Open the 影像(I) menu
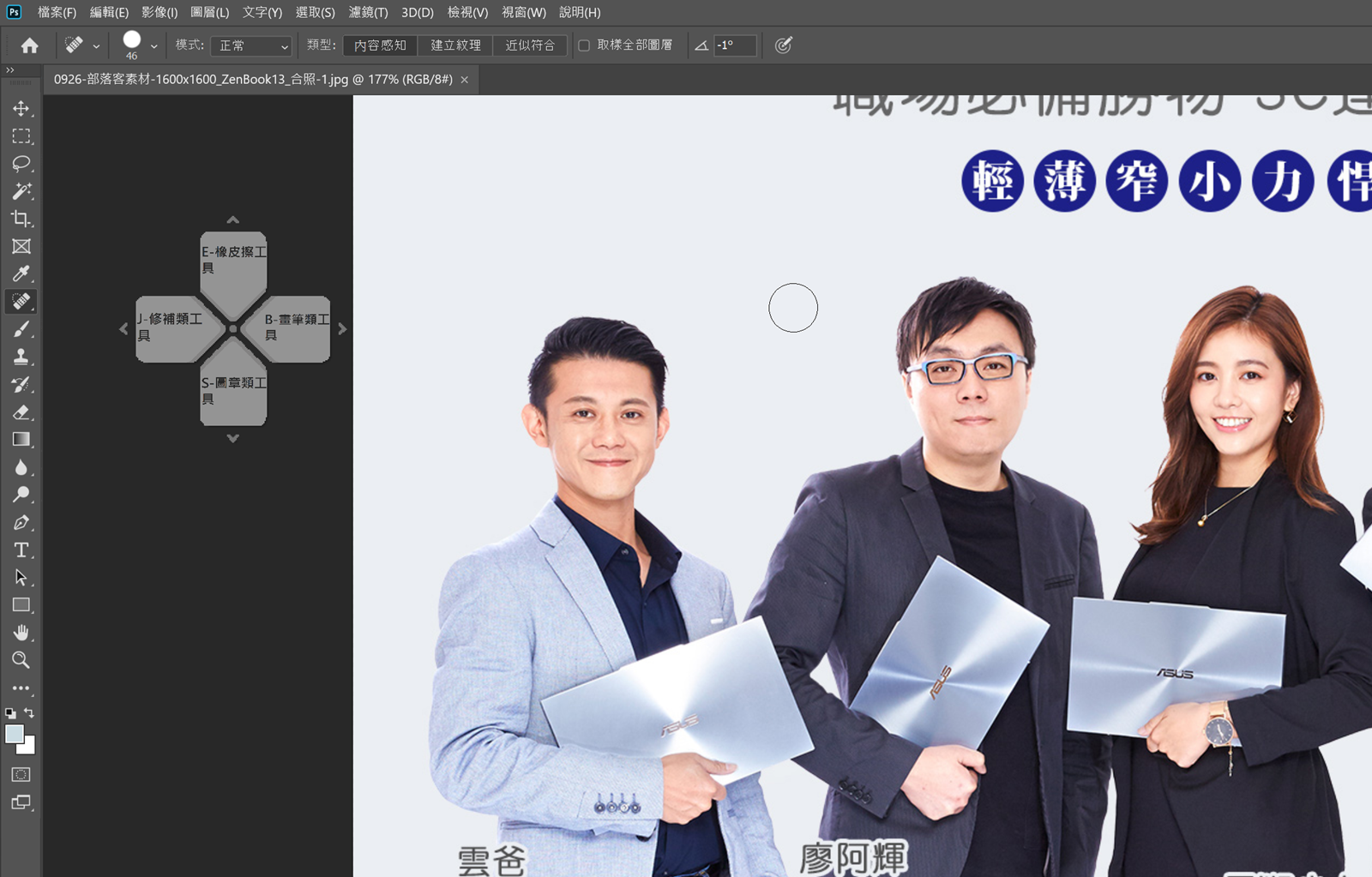The width and height of the screenshot is (1372, 877). click(159, 12)
